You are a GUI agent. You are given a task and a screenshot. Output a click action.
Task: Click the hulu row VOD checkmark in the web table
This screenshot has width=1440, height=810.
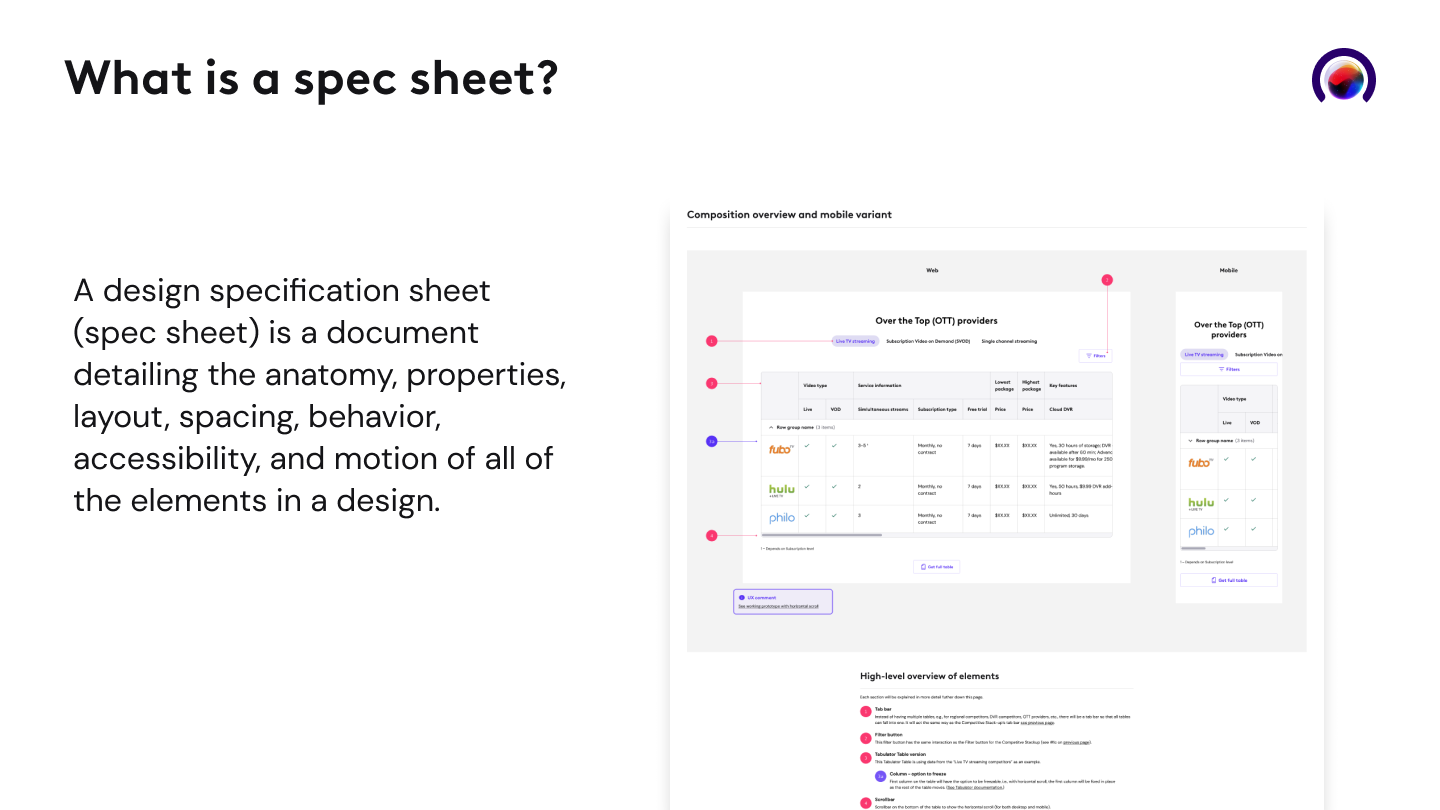833,486
